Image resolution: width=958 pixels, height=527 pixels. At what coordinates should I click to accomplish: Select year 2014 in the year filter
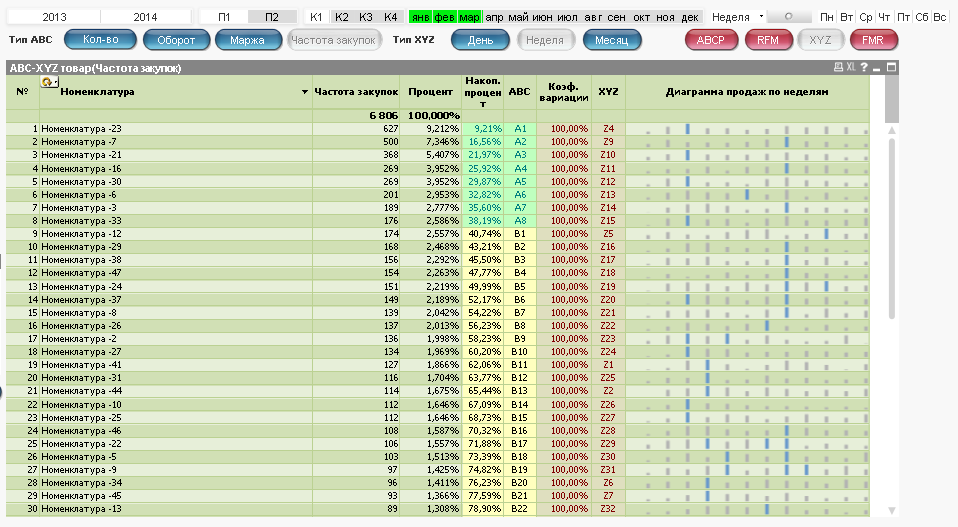145,17
